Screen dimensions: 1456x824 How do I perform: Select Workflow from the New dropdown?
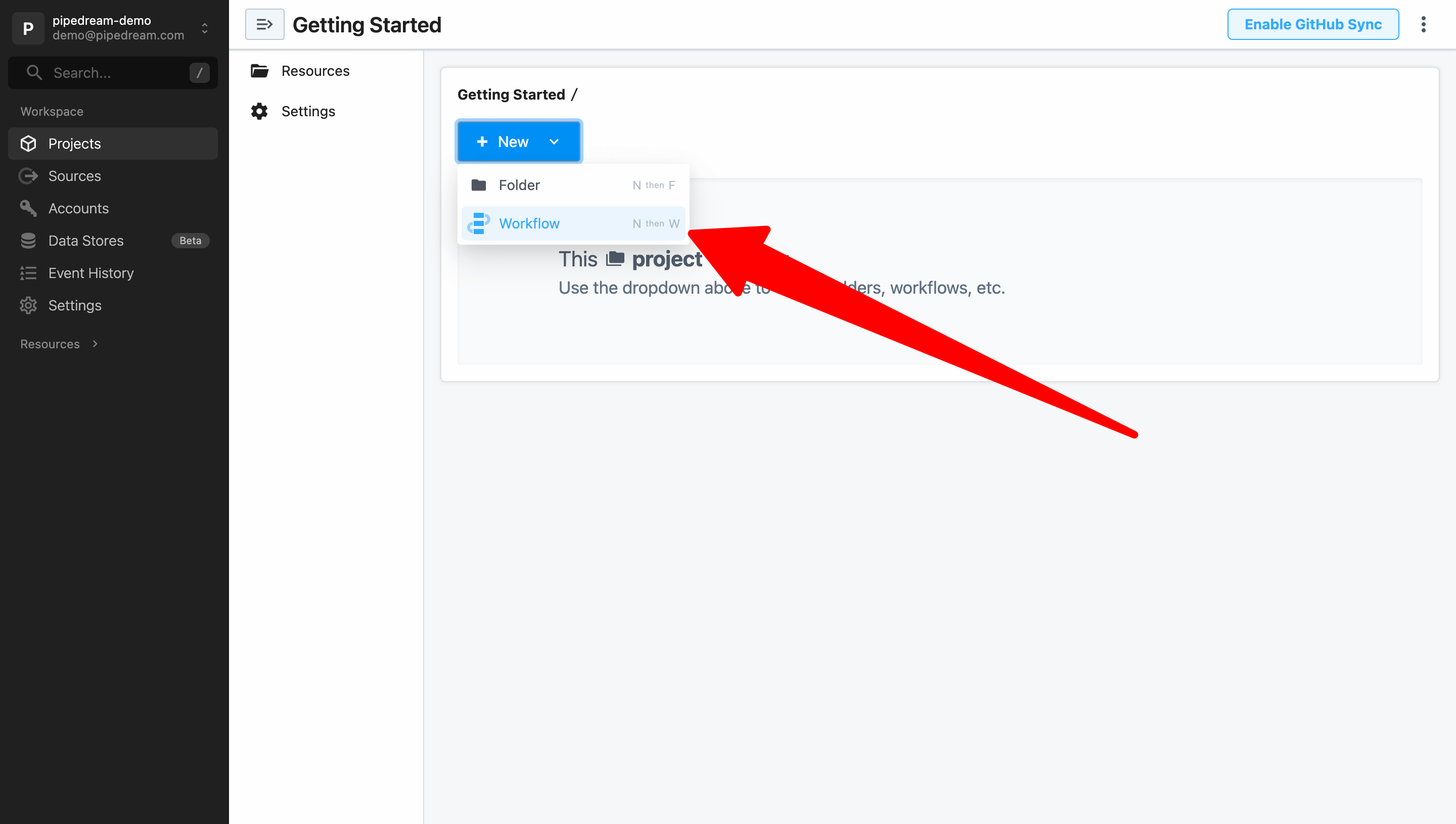tap(529, 223)
